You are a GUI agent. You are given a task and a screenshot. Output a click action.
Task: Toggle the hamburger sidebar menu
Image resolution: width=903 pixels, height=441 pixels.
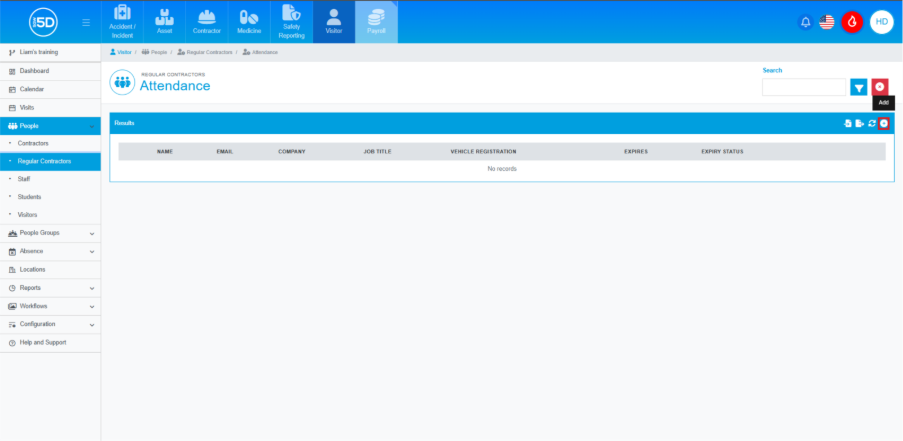tap(86, 22)
